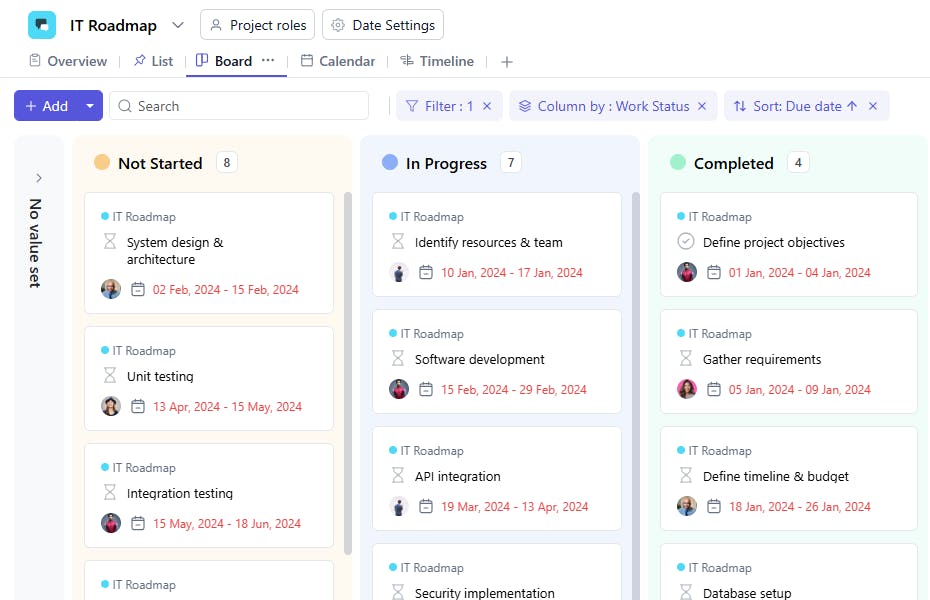Click the In Progress column color dot
This screenshot has height=600, width=930.
coord(390,162)
